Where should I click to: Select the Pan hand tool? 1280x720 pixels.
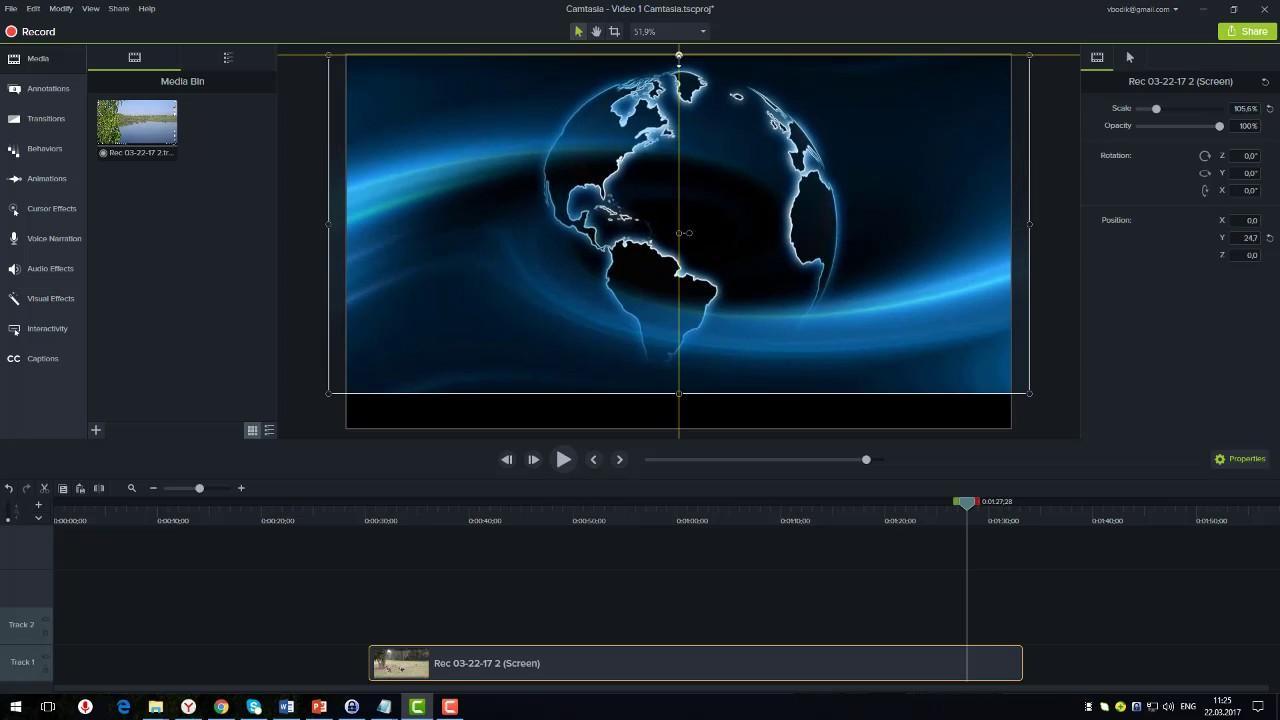click(x=596, y=32)
